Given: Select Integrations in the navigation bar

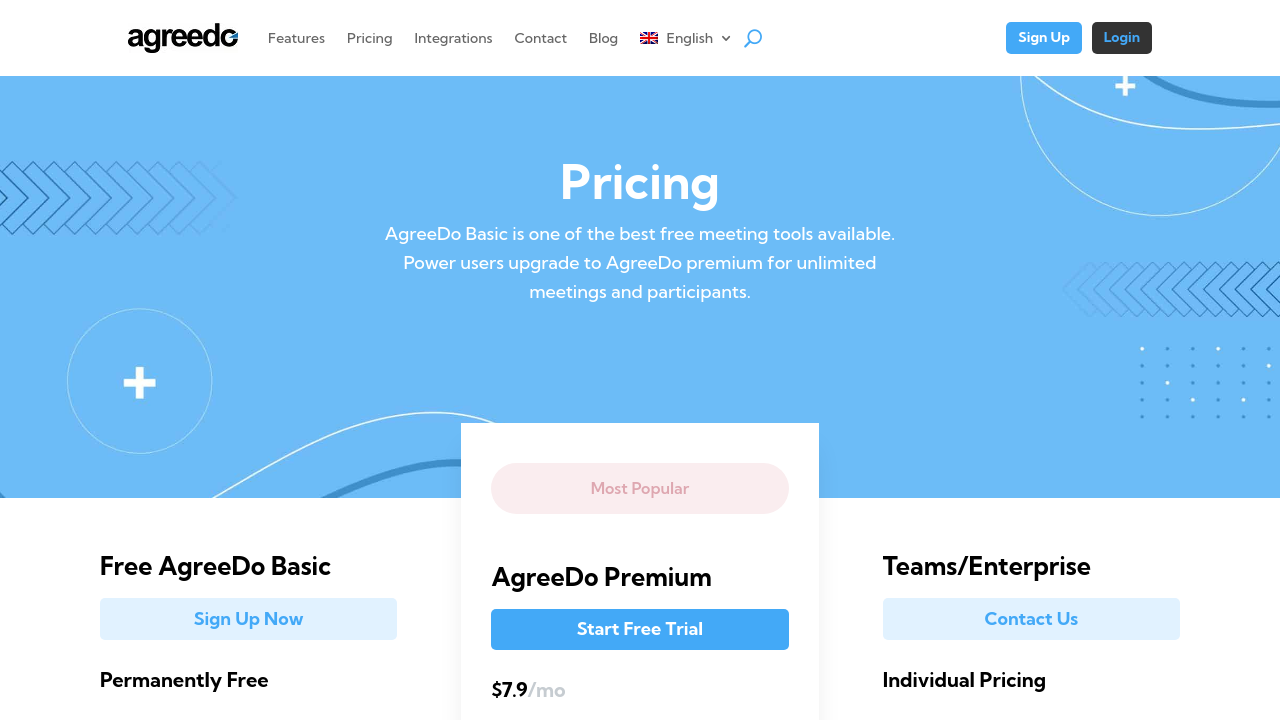Looking at the screenshot, I should (x=453, y=38).
